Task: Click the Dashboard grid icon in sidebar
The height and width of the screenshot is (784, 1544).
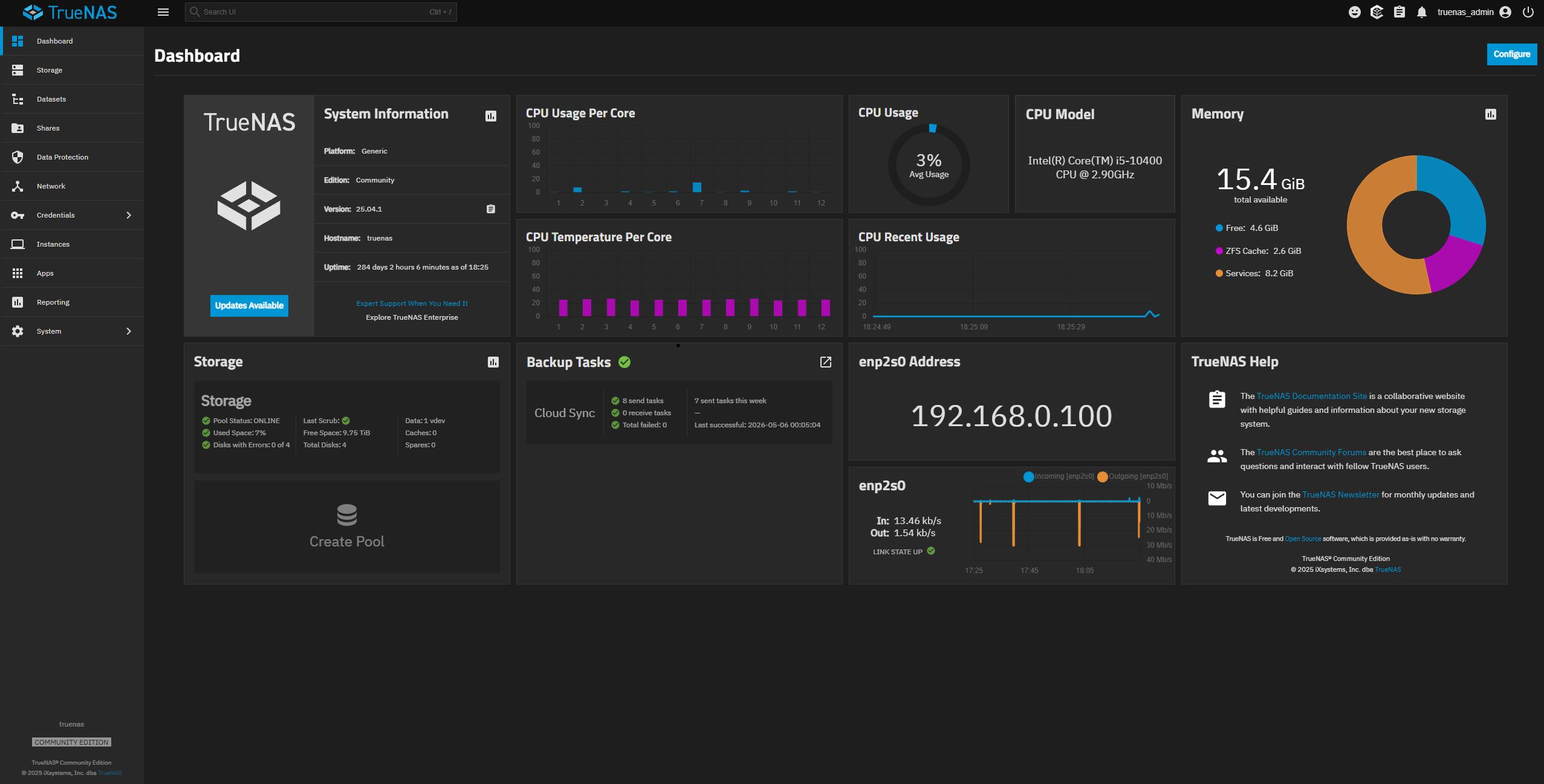Action: point(18,41)
